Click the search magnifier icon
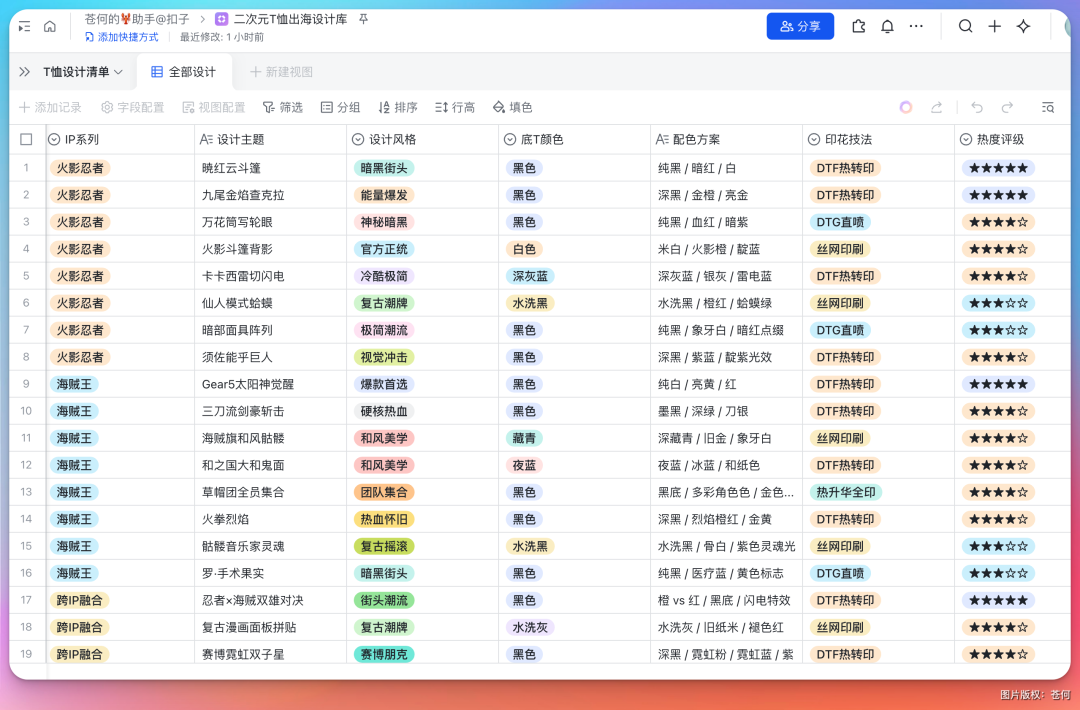Screen dimensions: 1080x710 [965, 27]
